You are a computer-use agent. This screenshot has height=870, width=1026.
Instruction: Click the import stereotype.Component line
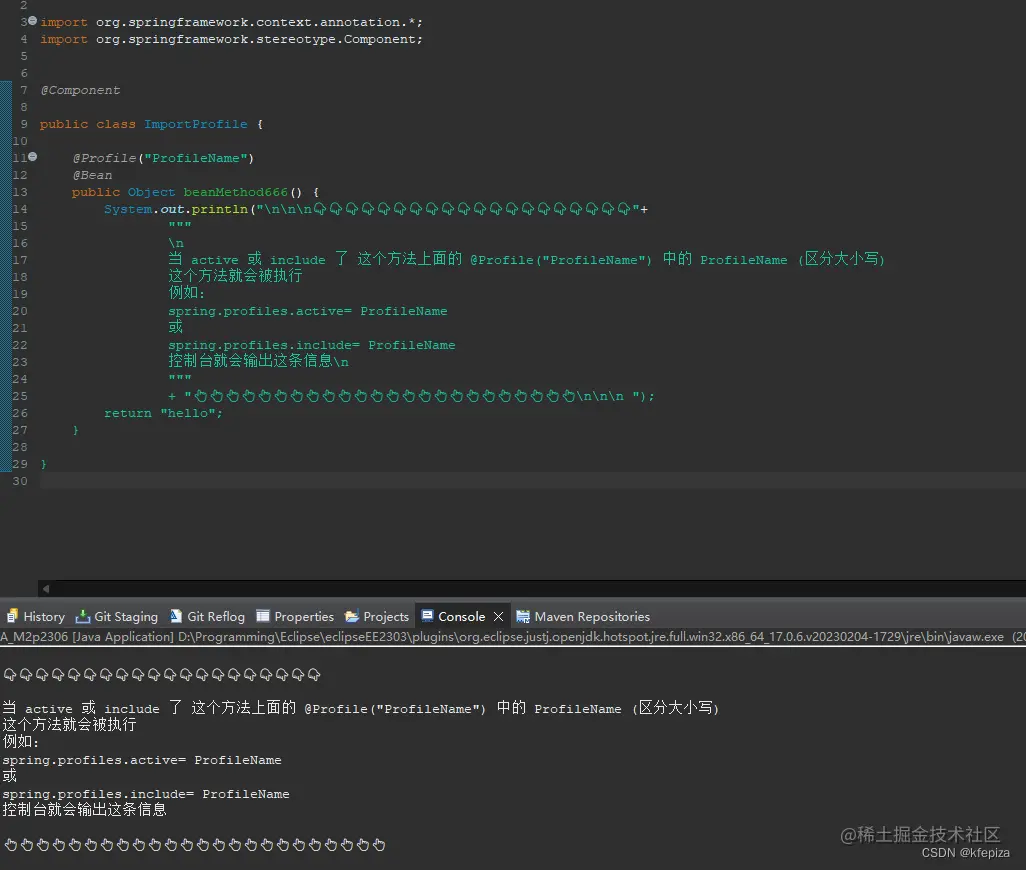coord(232,39)
